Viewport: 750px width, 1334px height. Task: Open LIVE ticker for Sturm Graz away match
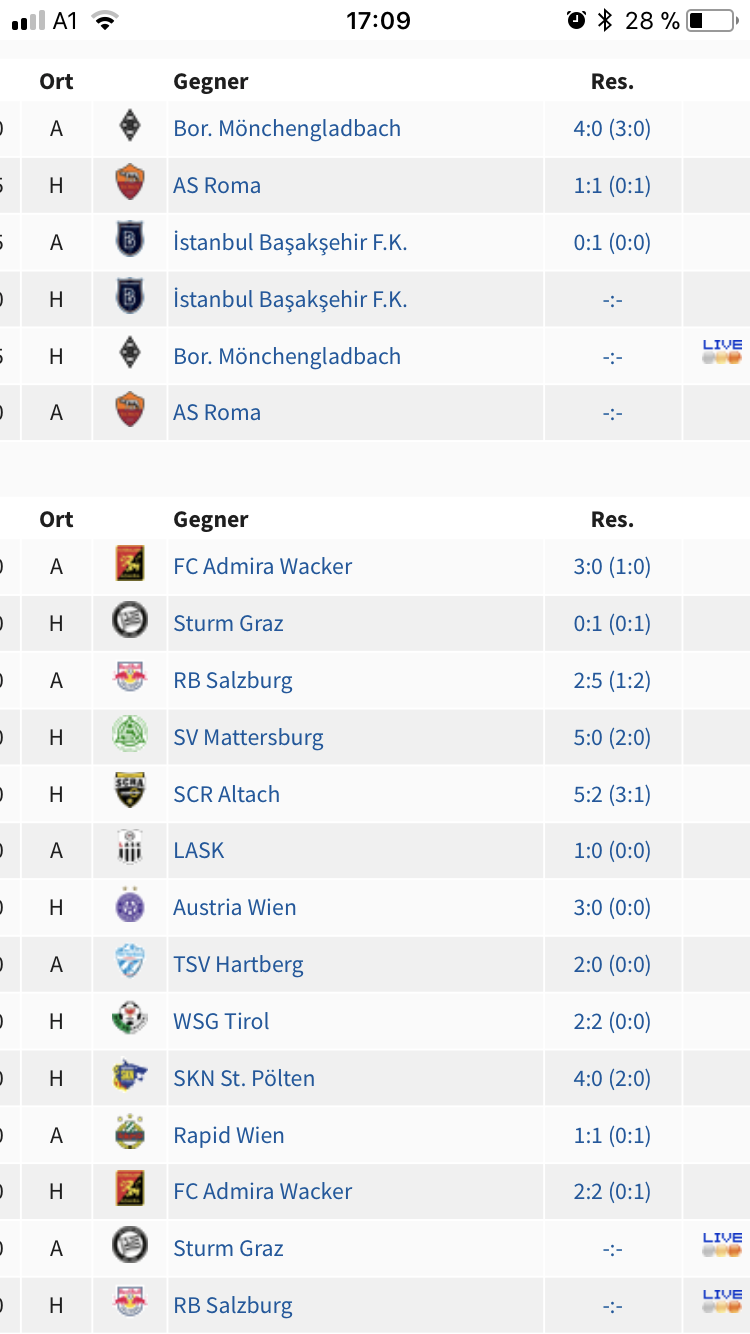[722, 1244]
